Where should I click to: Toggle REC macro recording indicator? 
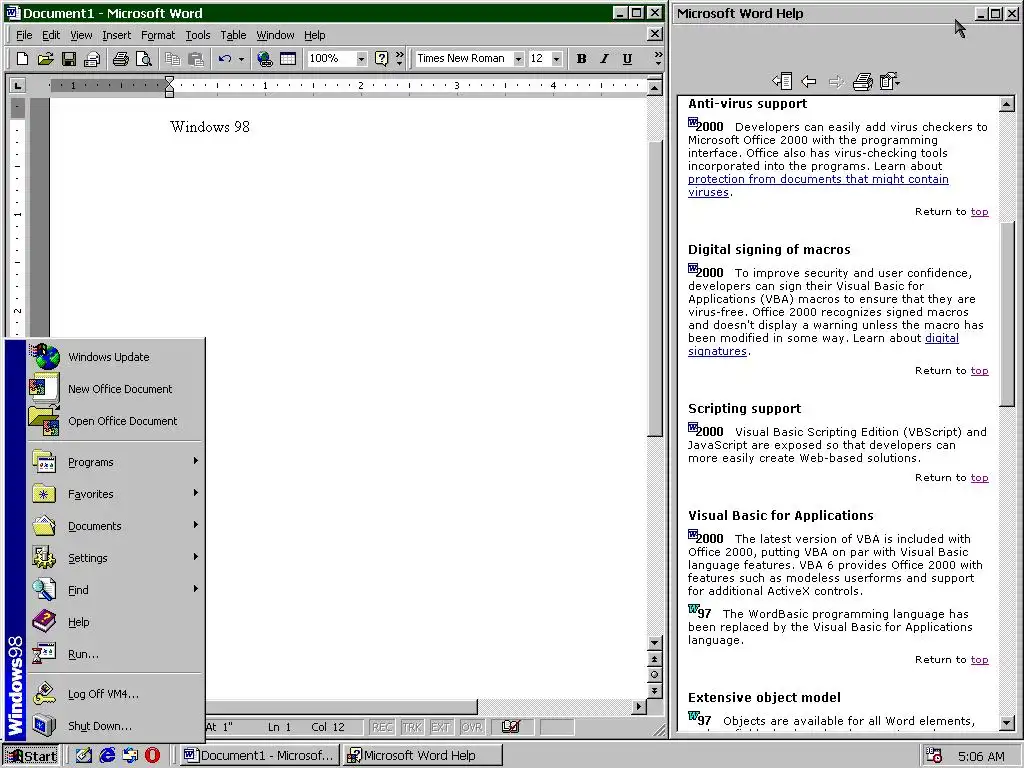pos(382,727)
